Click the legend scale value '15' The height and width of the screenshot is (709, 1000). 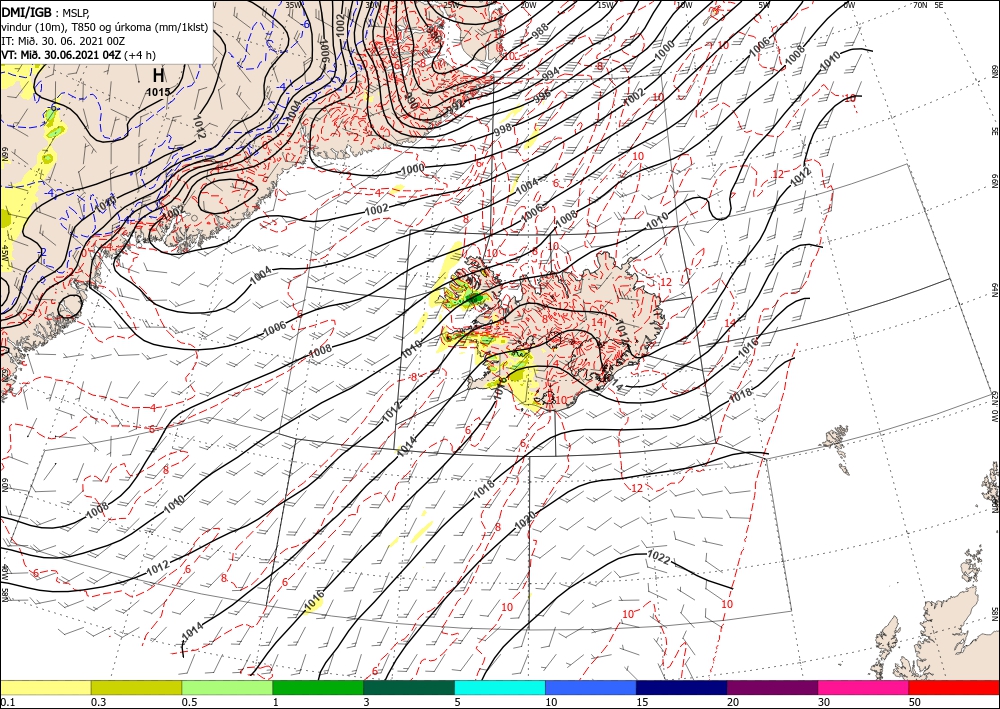[642, 702]
